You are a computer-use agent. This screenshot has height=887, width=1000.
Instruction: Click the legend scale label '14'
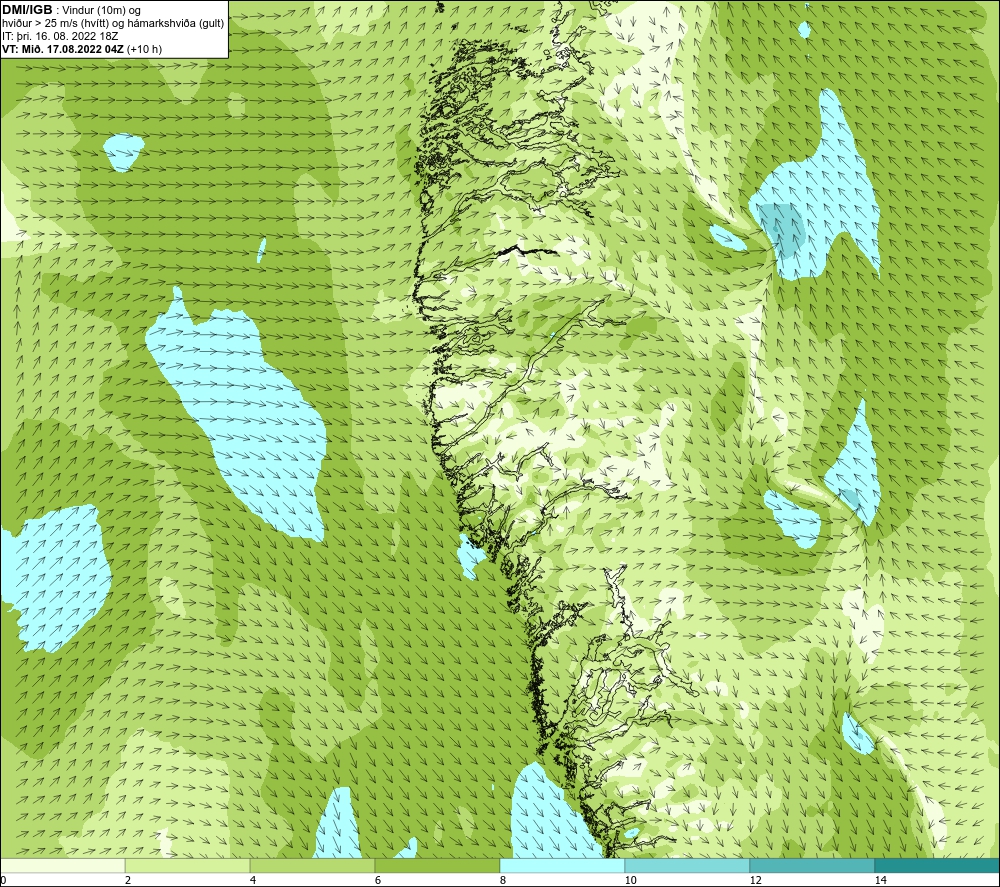[x=881, y=880]
